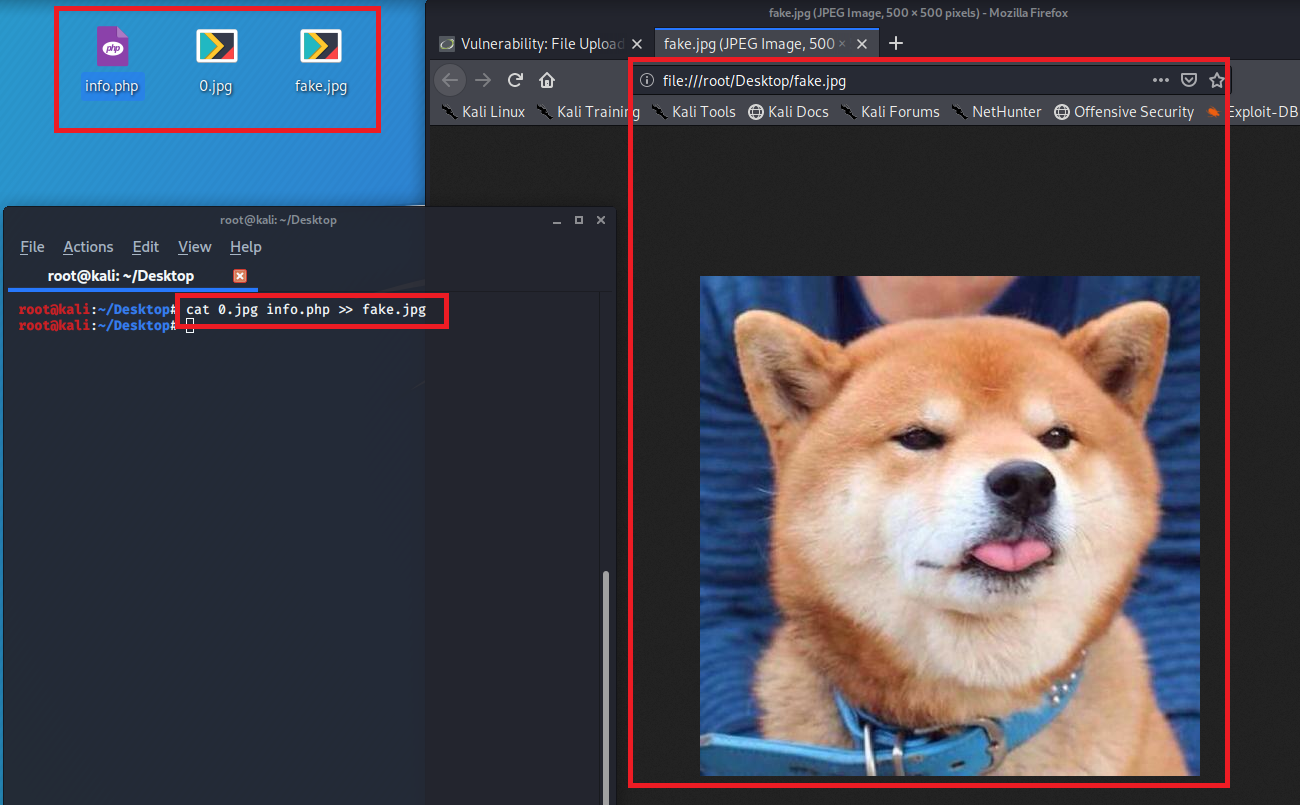Open the Pocket save icon
This screenshot has width=1300, height=805.
pos(1189,81)
